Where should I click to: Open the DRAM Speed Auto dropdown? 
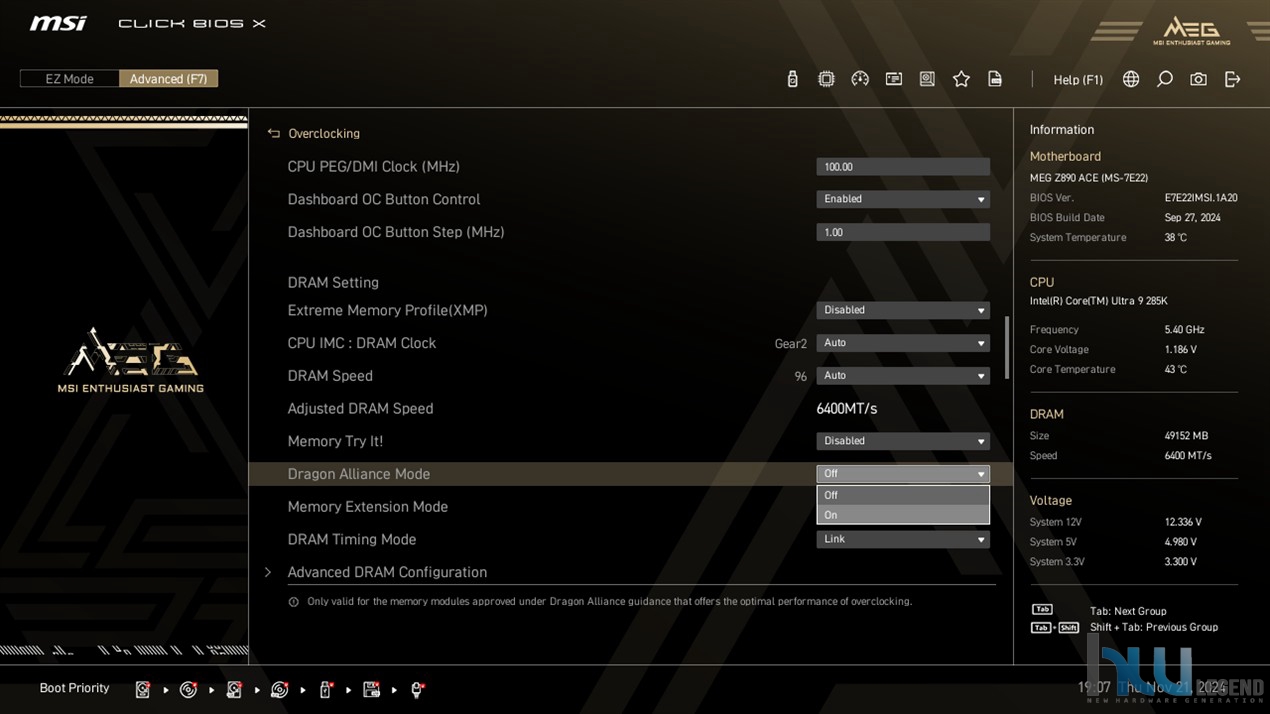click(903, 376)
